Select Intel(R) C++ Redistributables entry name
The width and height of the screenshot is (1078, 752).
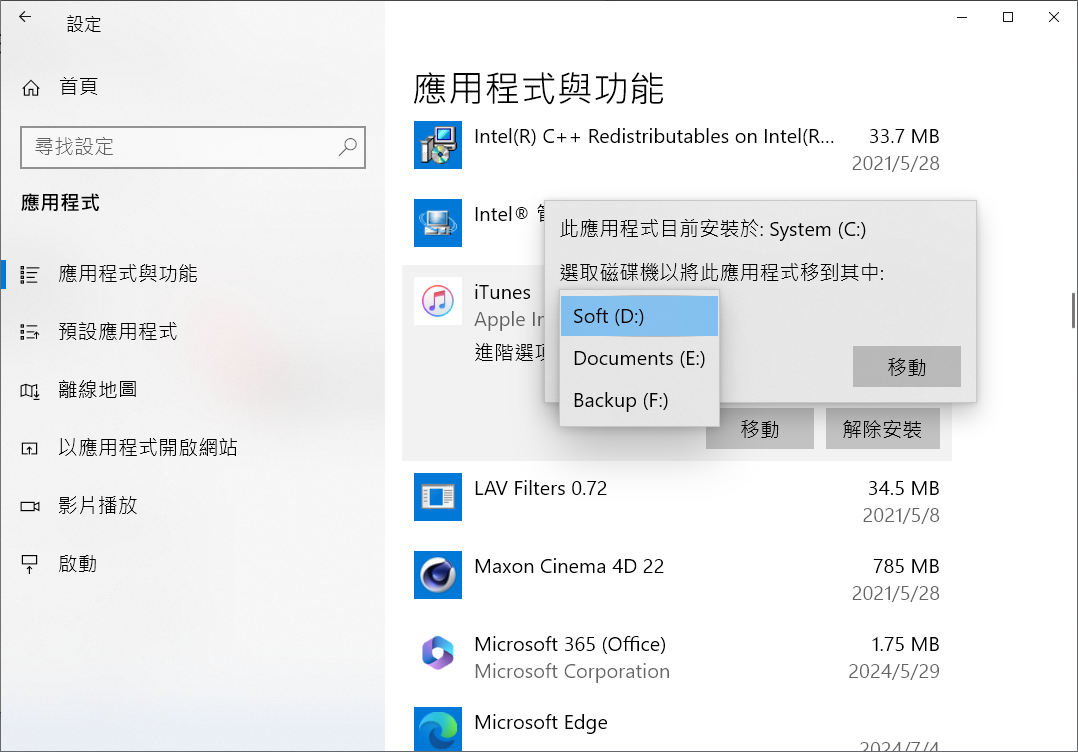point(654,136)
